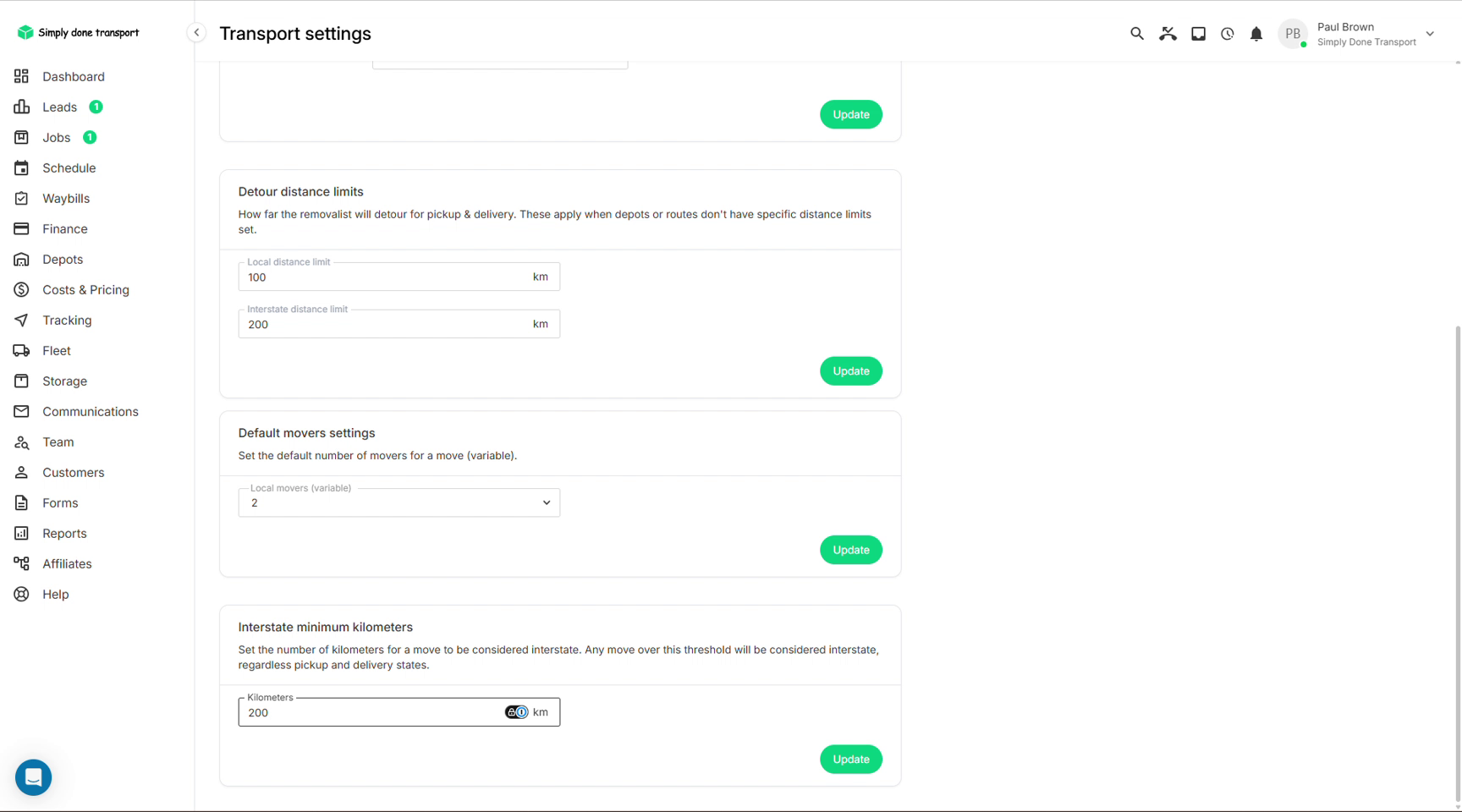Open Customers menu item
This screenshot has height=812, width=1462.
[x=73, y=472]
